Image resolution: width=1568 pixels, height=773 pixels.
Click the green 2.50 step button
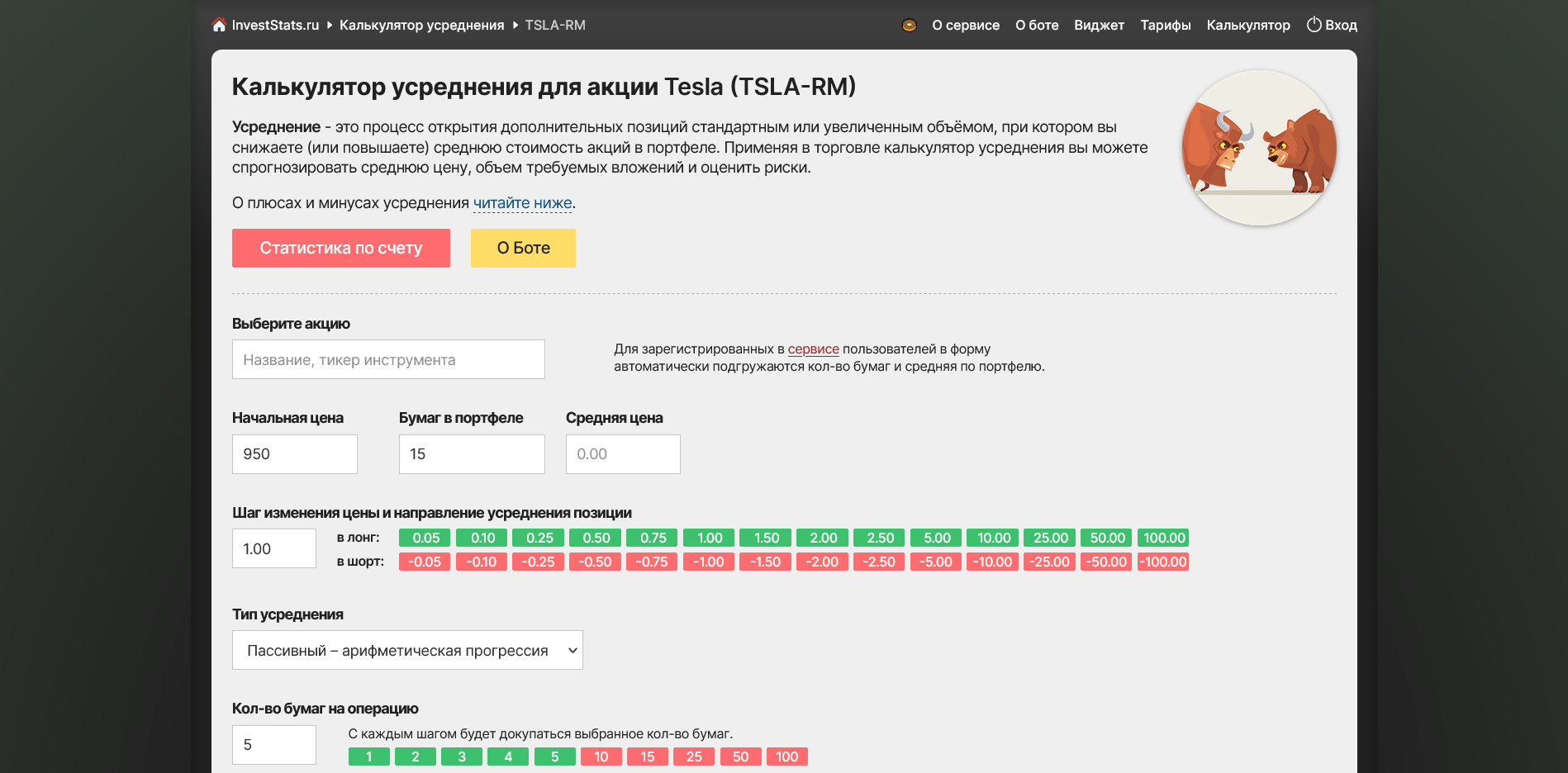pos(879,538)
